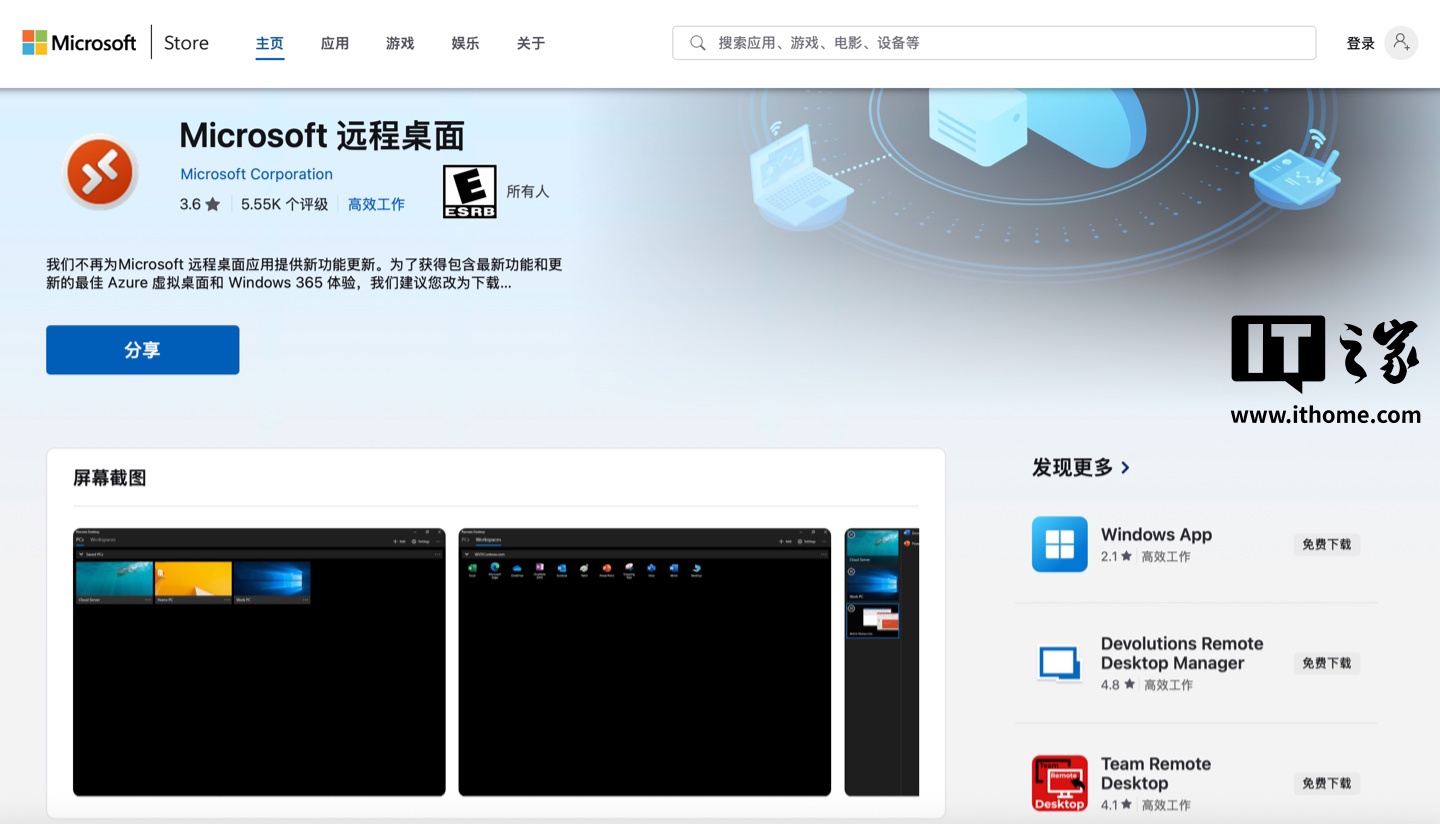The image size is (1440, 824).
Task: Open the Microsoft Corporation publisher link
Action: click(x=256, y=174)
